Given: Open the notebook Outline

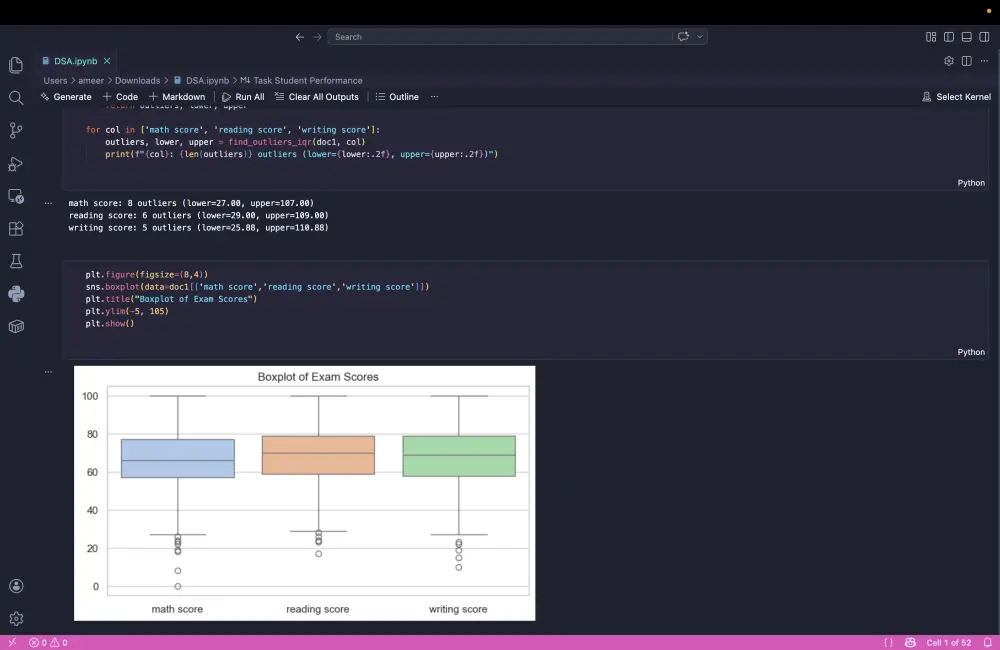Looking at the screenshot, I should coord(397,97).
